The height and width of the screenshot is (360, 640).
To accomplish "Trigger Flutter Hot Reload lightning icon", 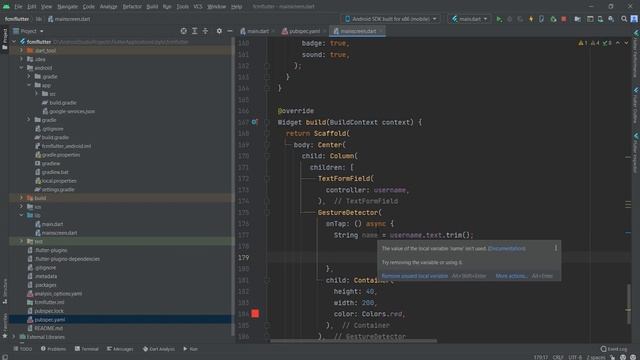I will [x=531, y=19].
